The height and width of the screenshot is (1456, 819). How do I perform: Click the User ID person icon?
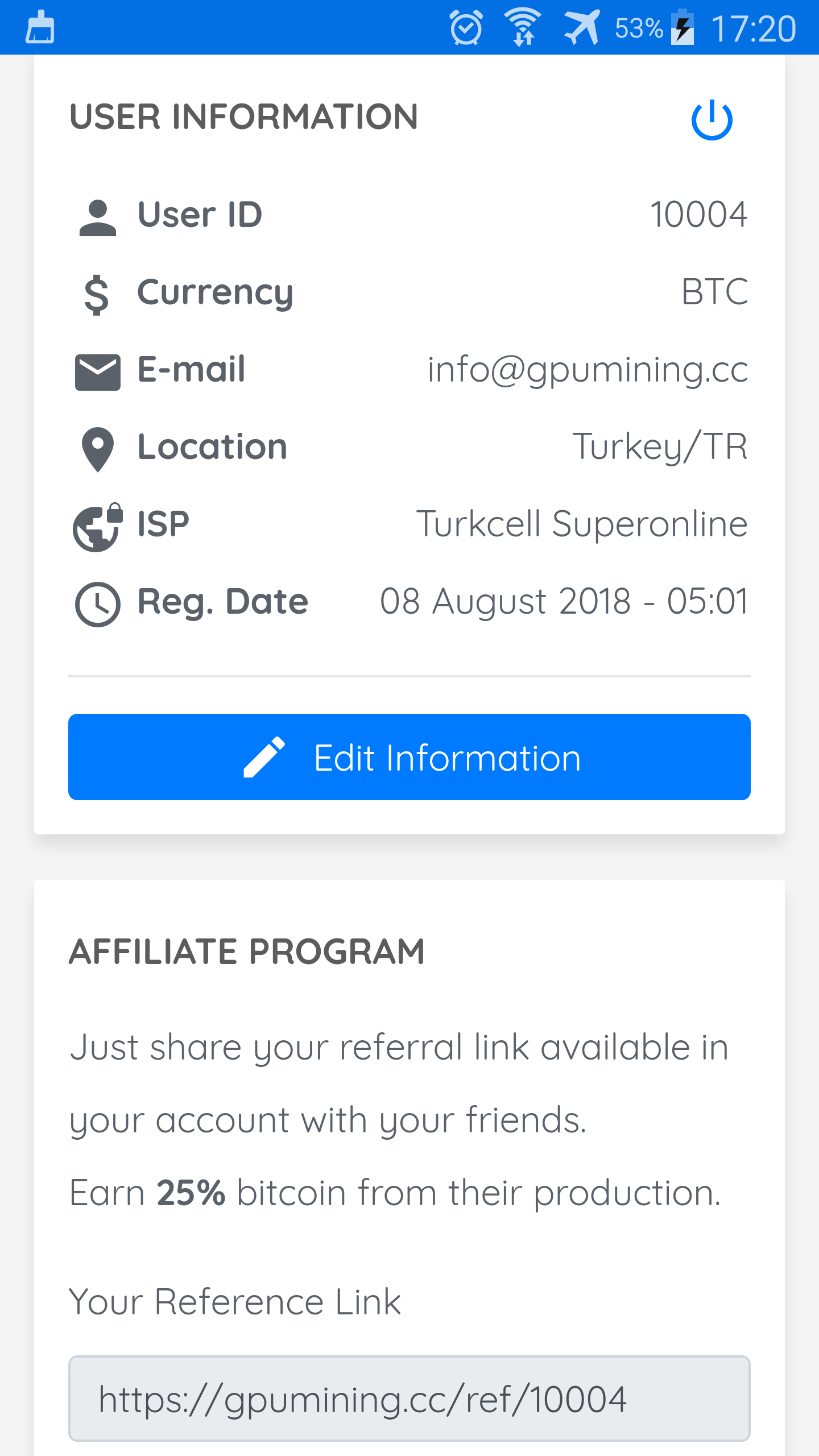pos(98,217)
